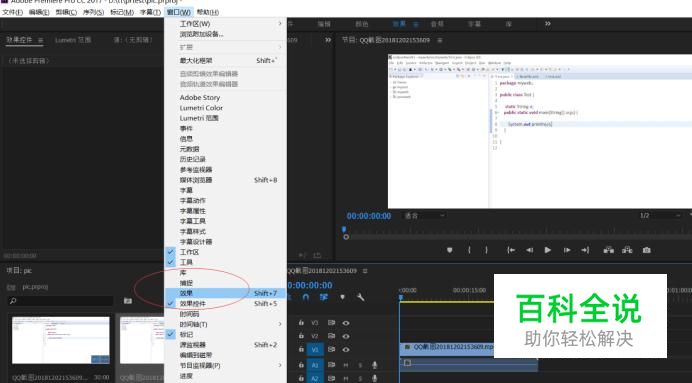Lock track A1 with its padlock
Viewport: 692px width, 383px height.
tap(301, 365)
